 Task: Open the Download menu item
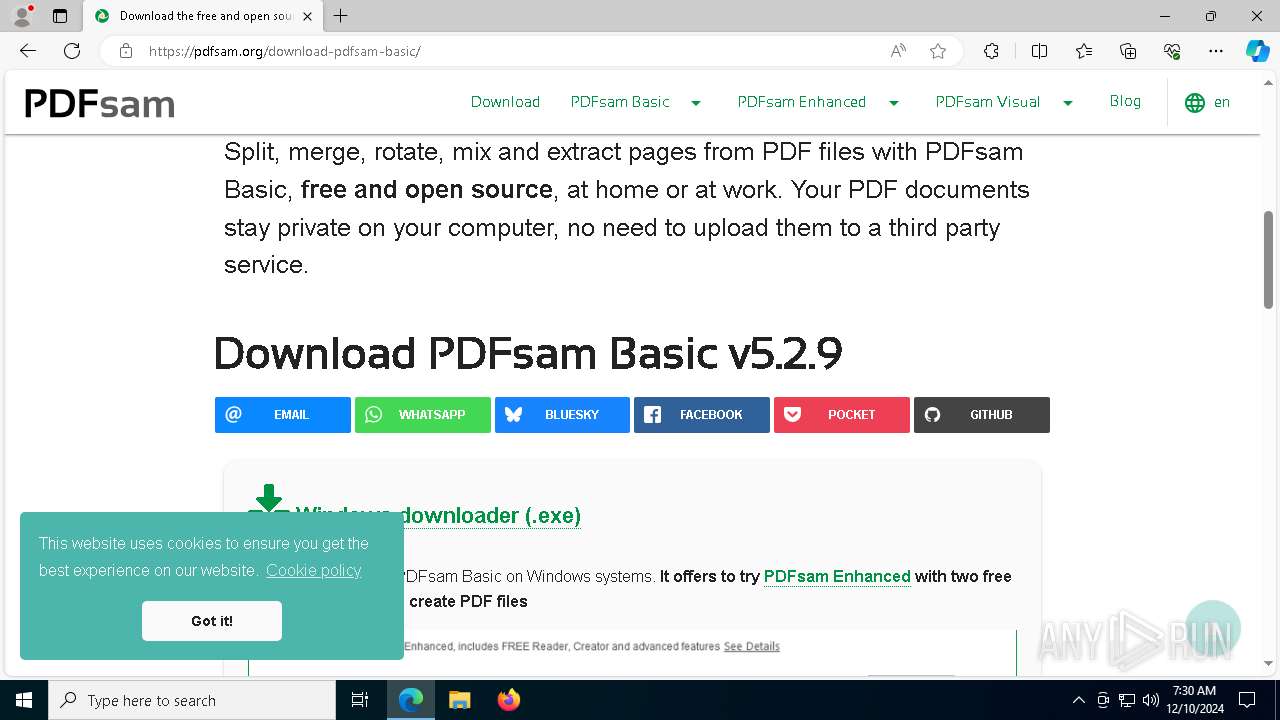coord(505,102)
